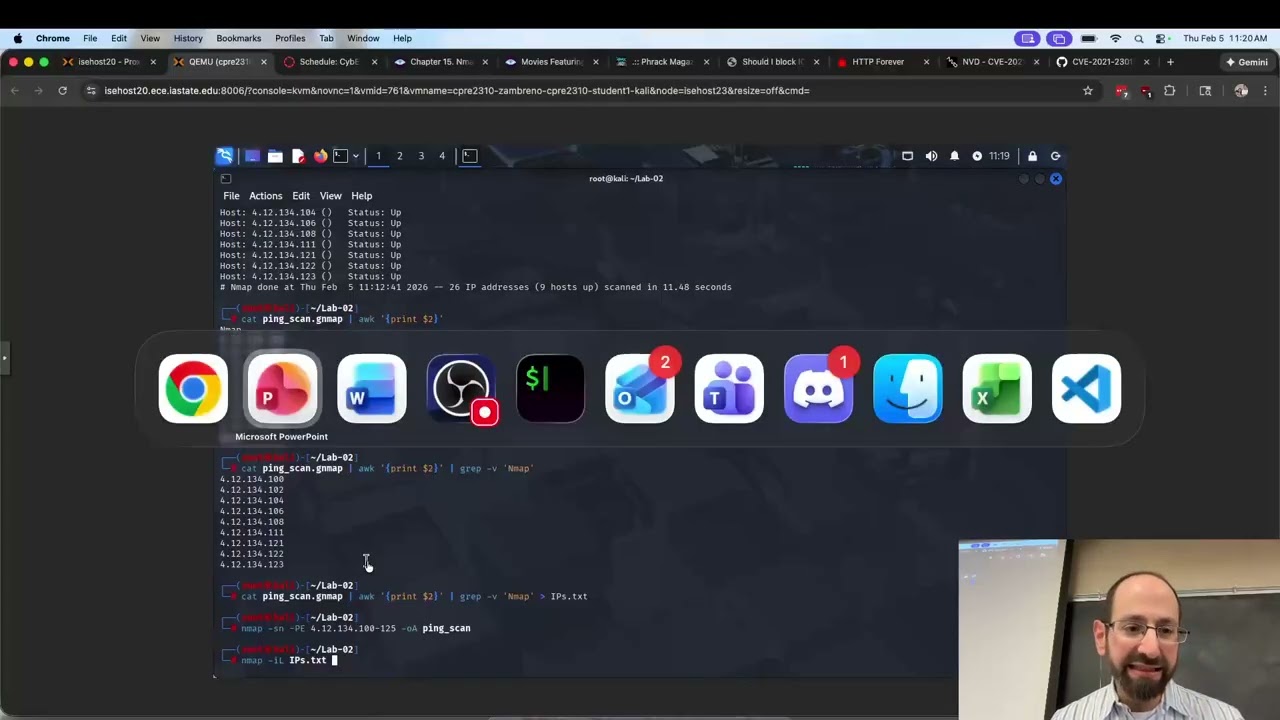Viewport: 1280px width, 720px height.
Task: Select Microsoft PowerPoint in app switcher
Action: point(282,389)
